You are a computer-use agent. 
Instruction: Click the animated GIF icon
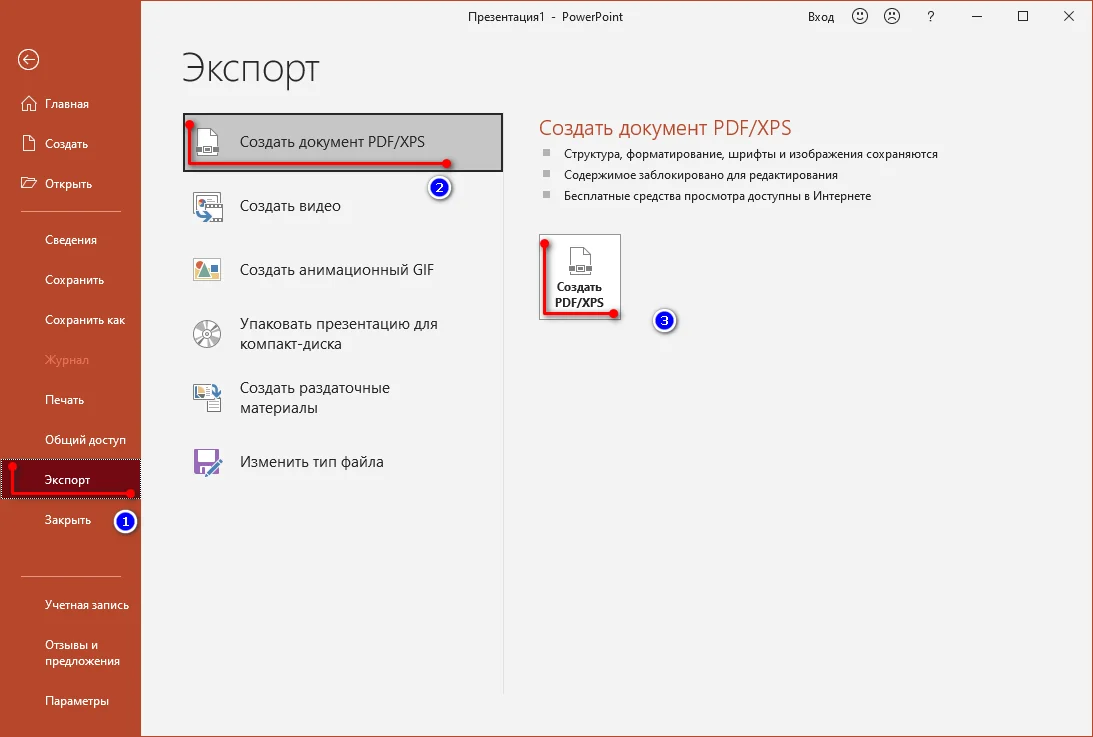(207, 270)
